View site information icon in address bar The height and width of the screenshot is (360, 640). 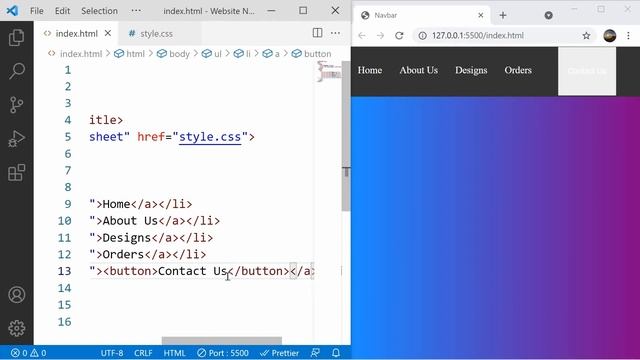click(x=422, y=36)
